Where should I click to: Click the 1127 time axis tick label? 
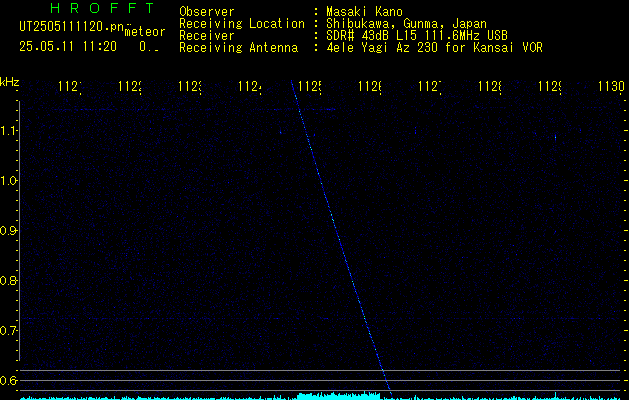pyautogui.click(x=430, y=86)
